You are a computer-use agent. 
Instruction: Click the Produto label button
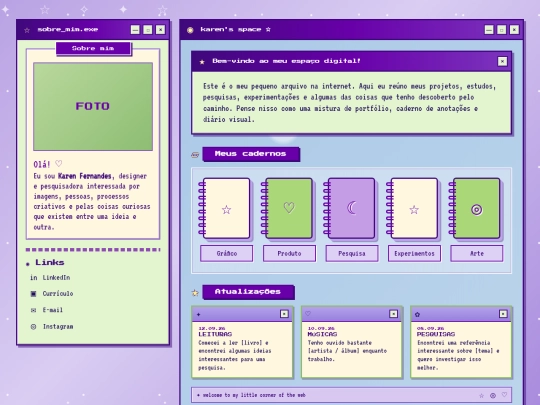click(289, 253)
